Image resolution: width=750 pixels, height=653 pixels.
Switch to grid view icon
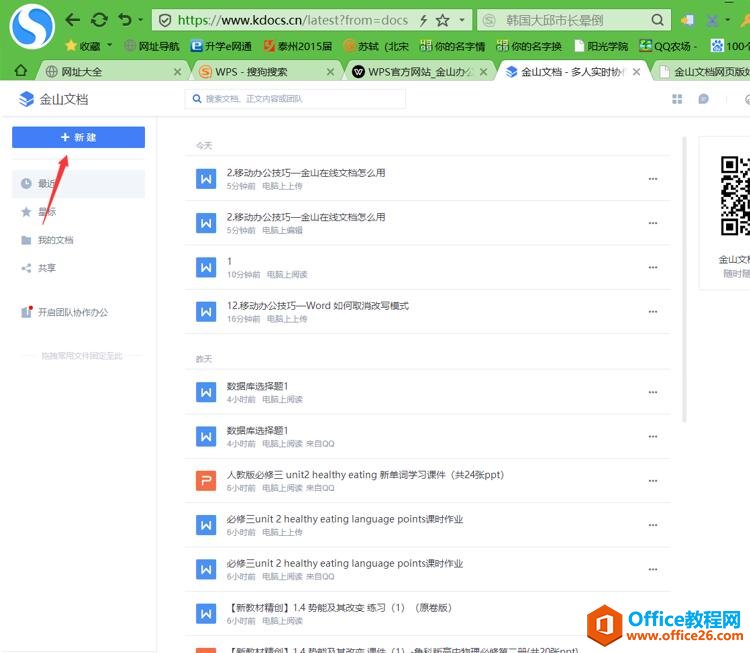tap(677, 99)
